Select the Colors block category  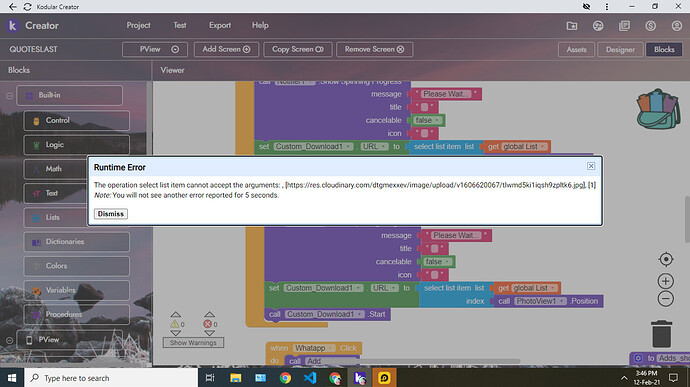[77, 266]
